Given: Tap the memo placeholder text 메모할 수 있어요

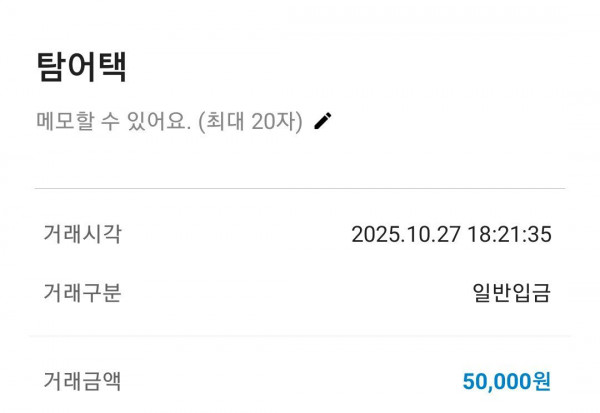Looking at the screenshot, I should (x=112, y=121).
